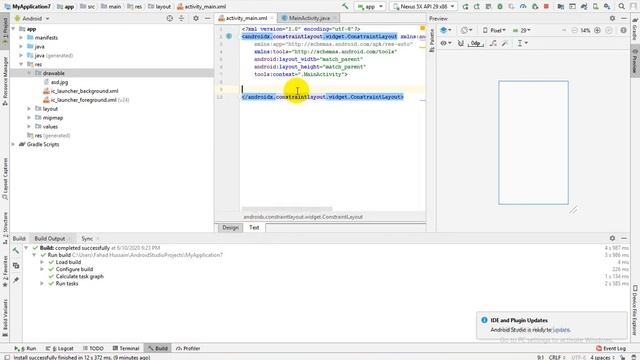Toggle autoconnect magnet icon in Preview

click(461, 43)
